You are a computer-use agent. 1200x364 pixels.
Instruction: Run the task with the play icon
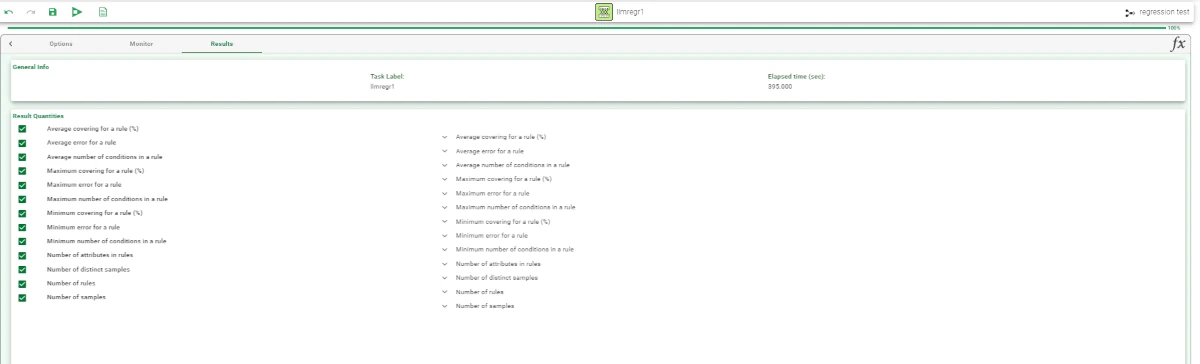pyautogui.click(x=77, y=12)
